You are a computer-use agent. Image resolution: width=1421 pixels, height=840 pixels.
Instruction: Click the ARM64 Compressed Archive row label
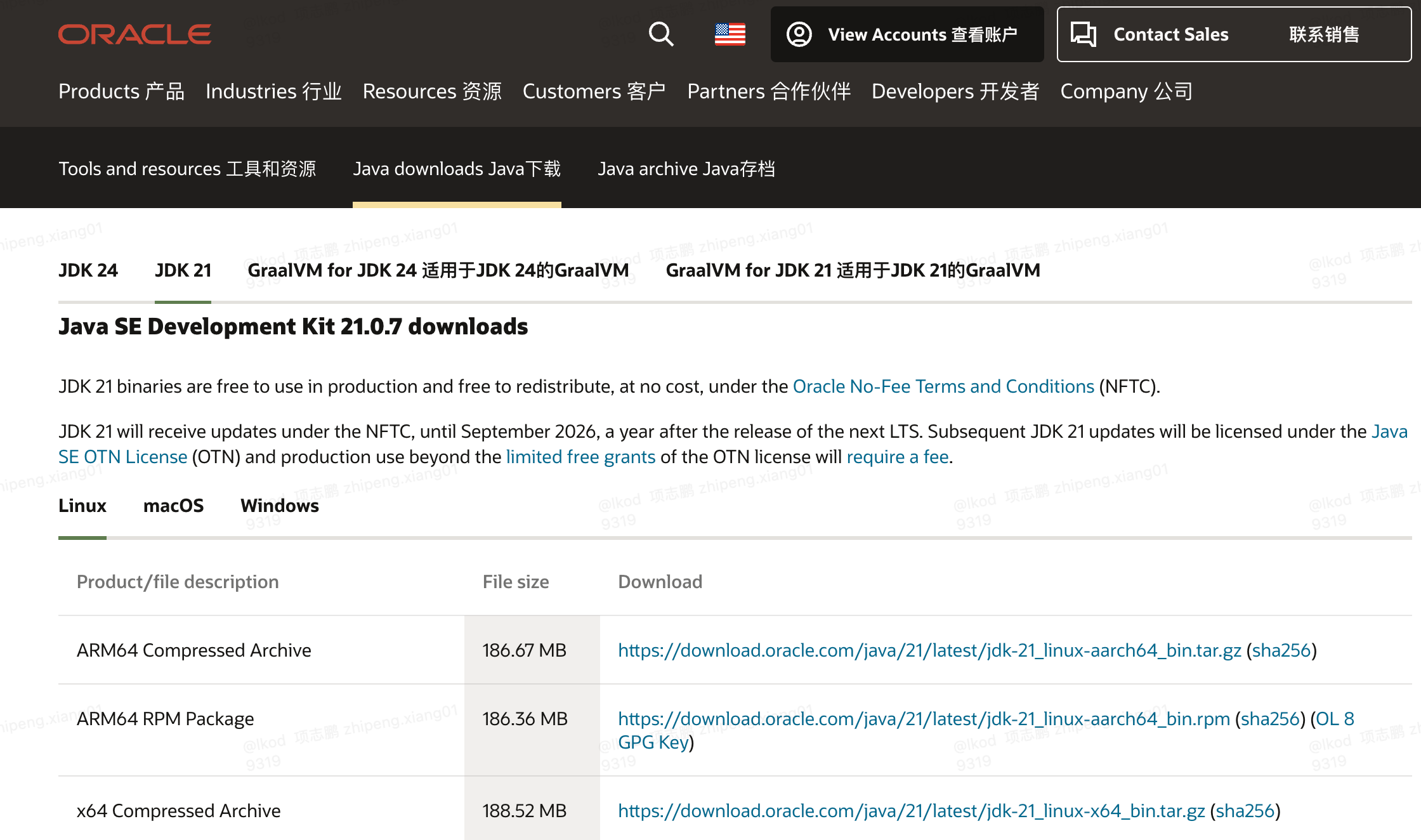pos(194,650)
